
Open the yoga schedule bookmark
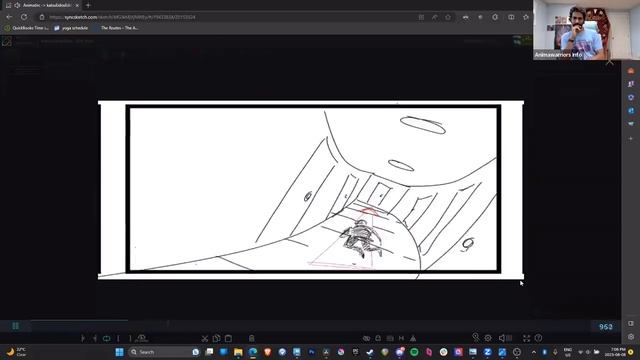click(x=71, y=28)
